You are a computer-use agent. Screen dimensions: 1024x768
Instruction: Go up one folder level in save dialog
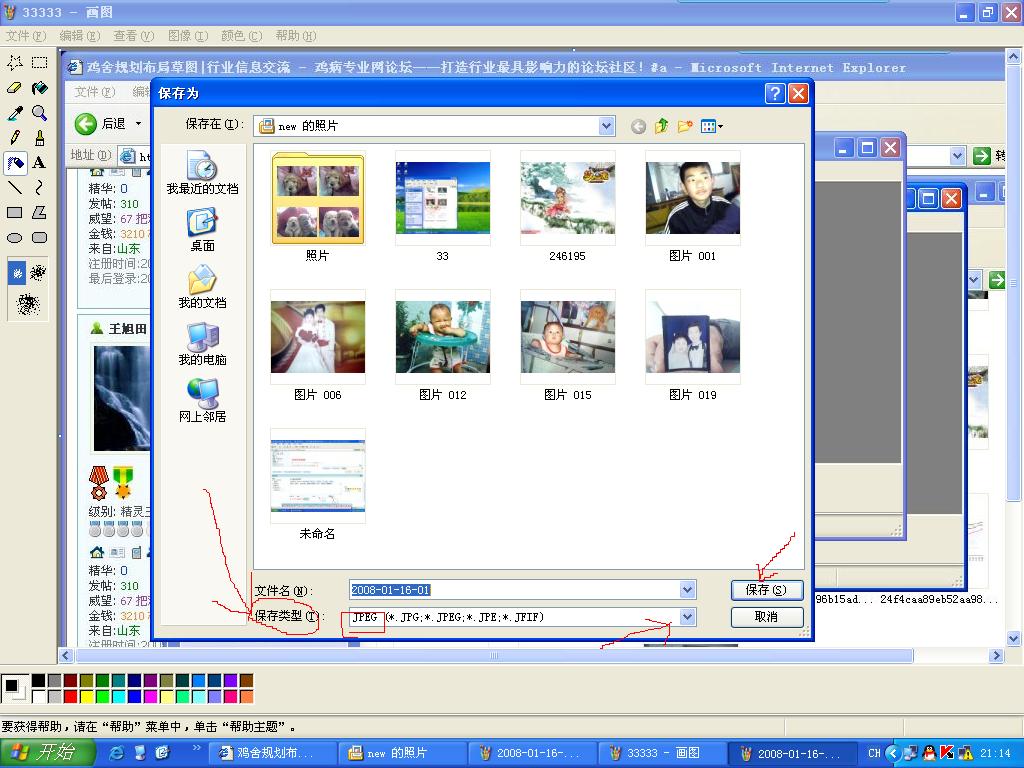point(661,126)
